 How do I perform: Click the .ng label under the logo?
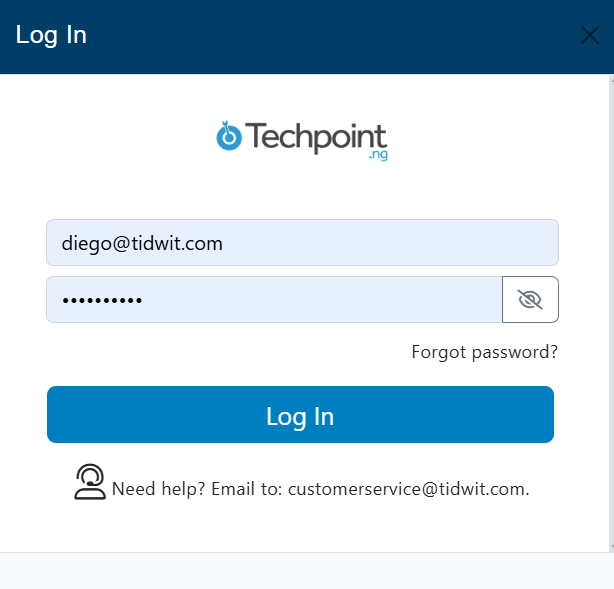tap(377, 156)
